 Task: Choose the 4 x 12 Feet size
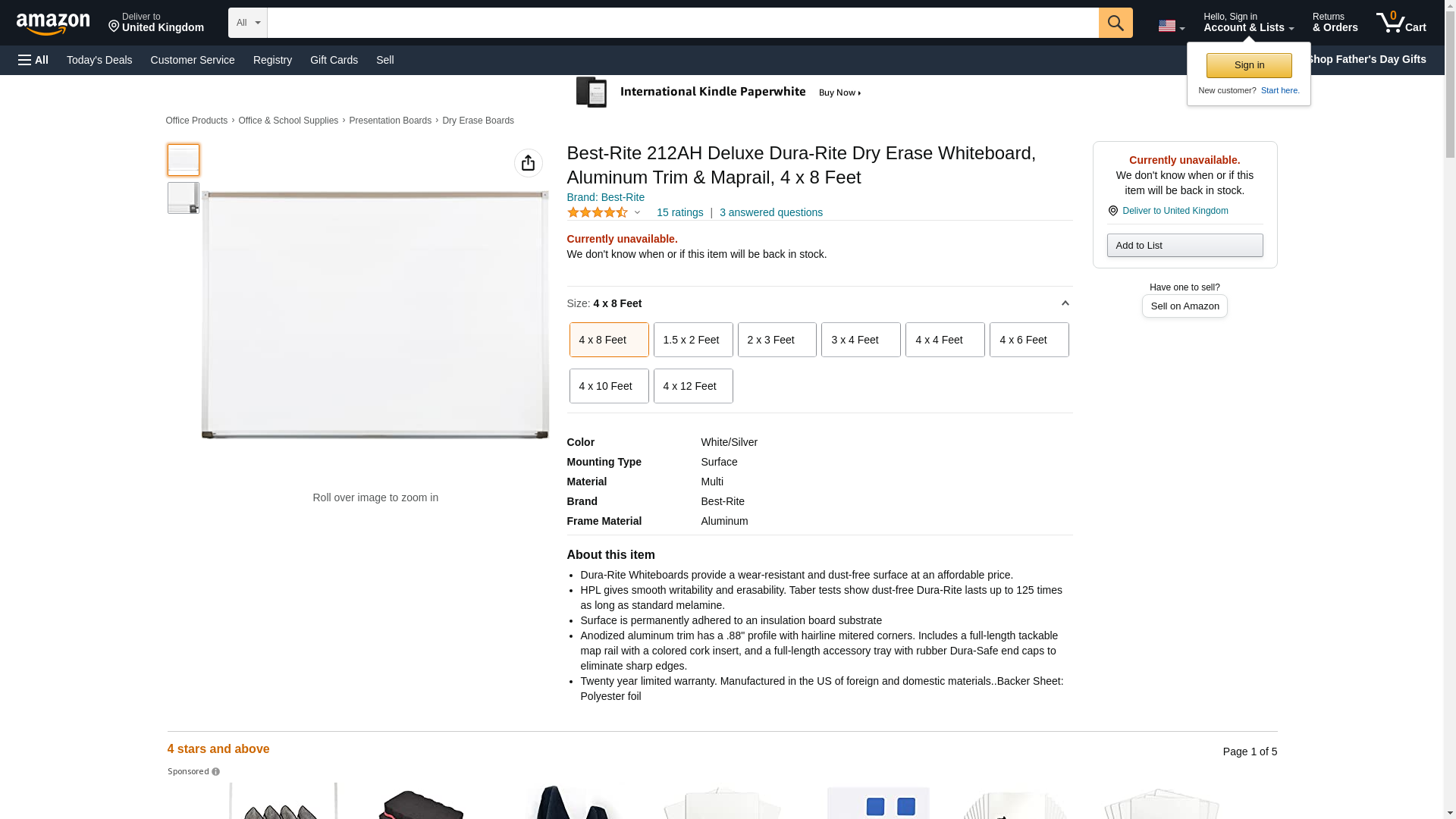(692, 386)
